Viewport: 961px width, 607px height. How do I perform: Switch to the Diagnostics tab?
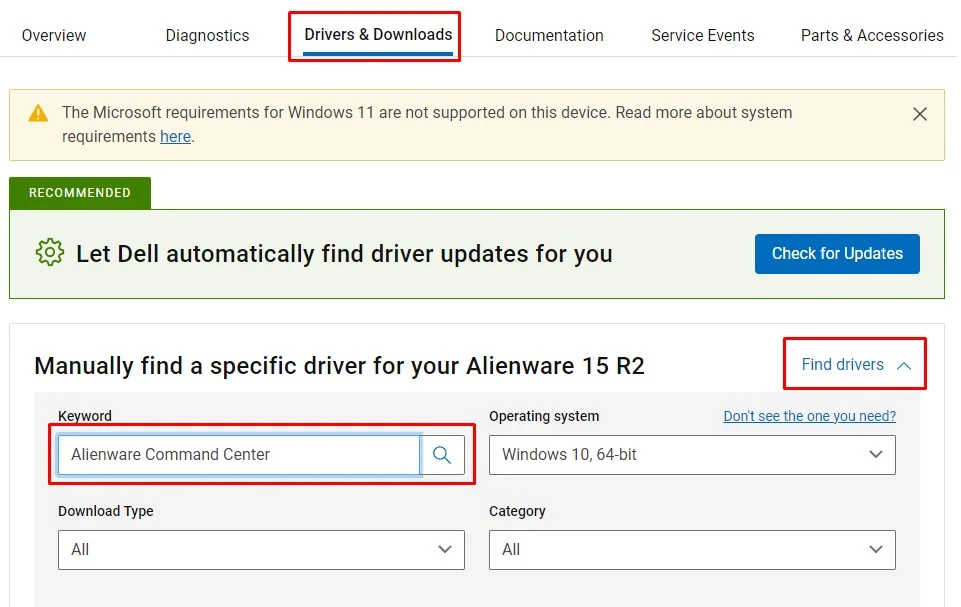pyautogui.click(x=207, y=36)
